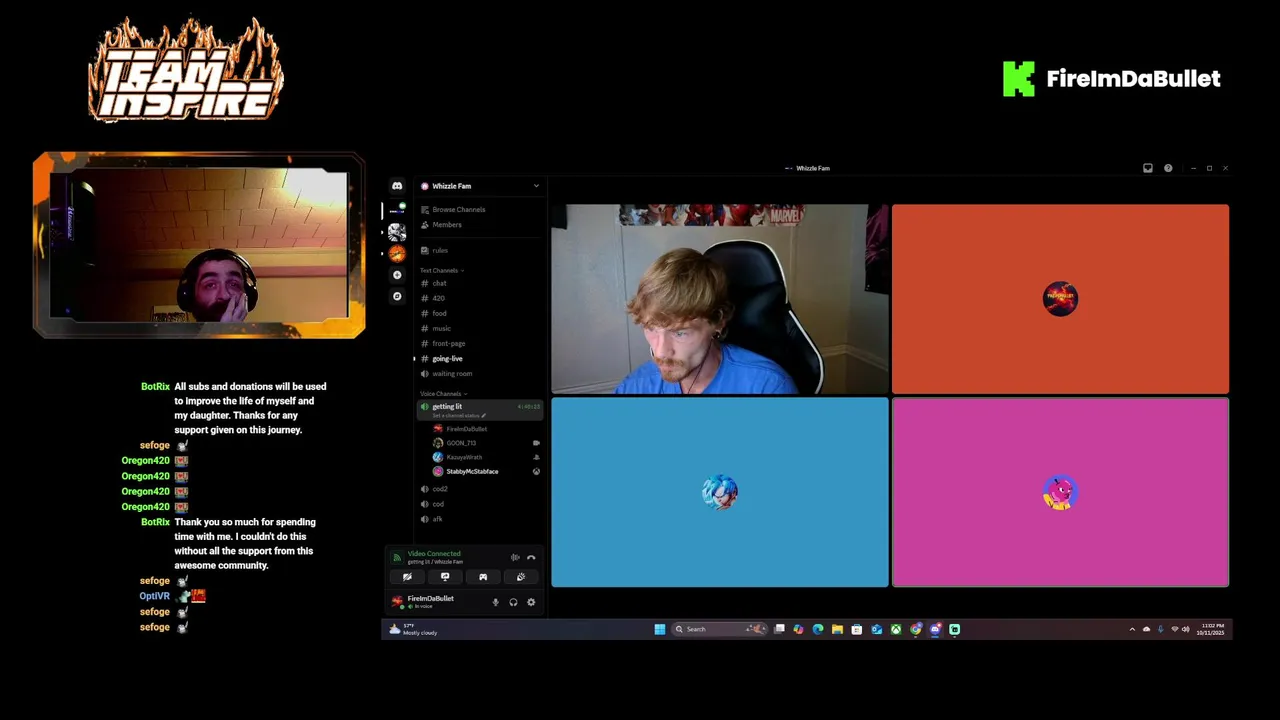Click the taskbar Search box
Screen dimensions: 1280x720
click(719, 629)
